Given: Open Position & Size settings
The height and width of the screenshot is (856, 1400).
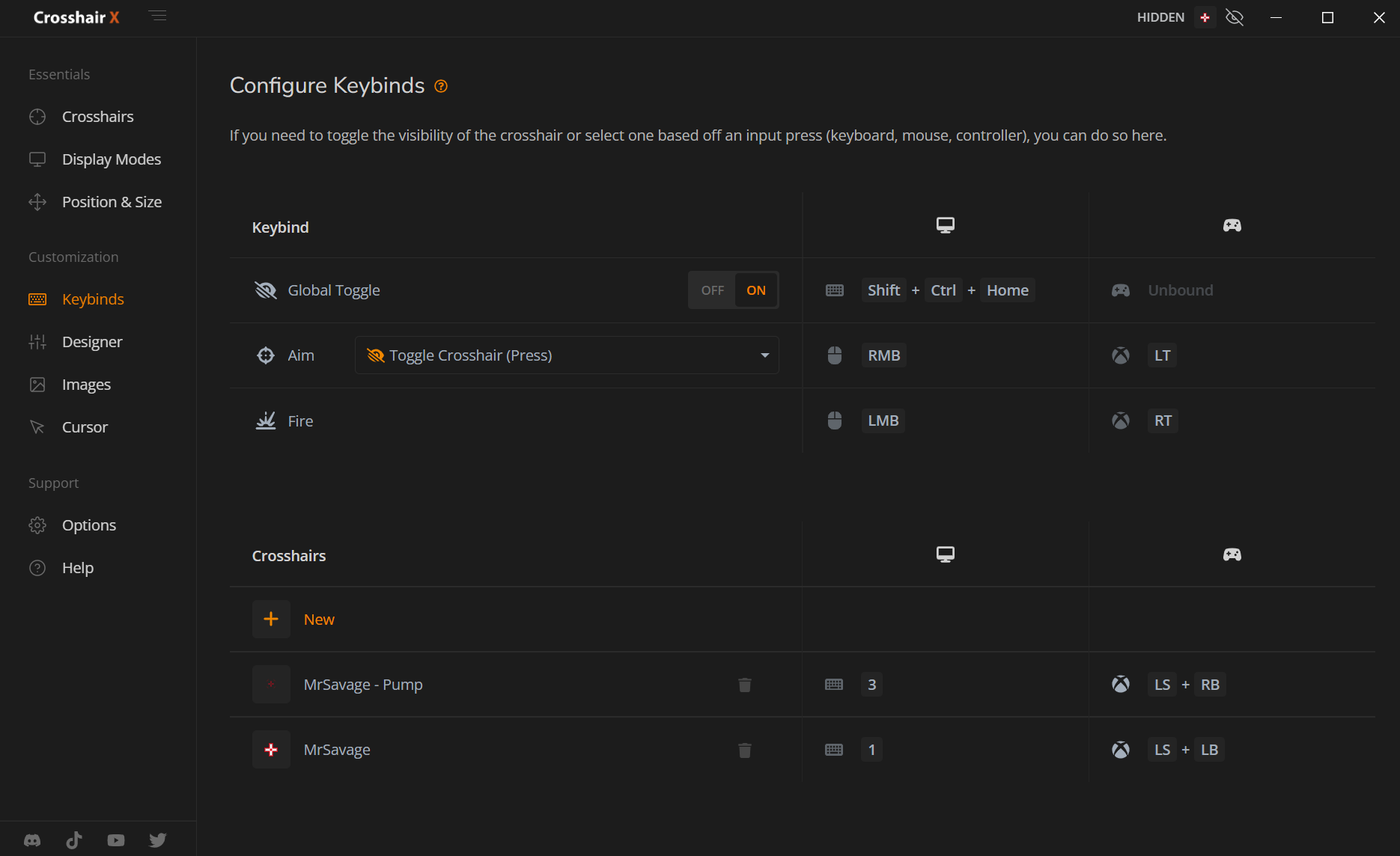Looking at the screenshot, I should pyautogui.click(x=112, y=201).
